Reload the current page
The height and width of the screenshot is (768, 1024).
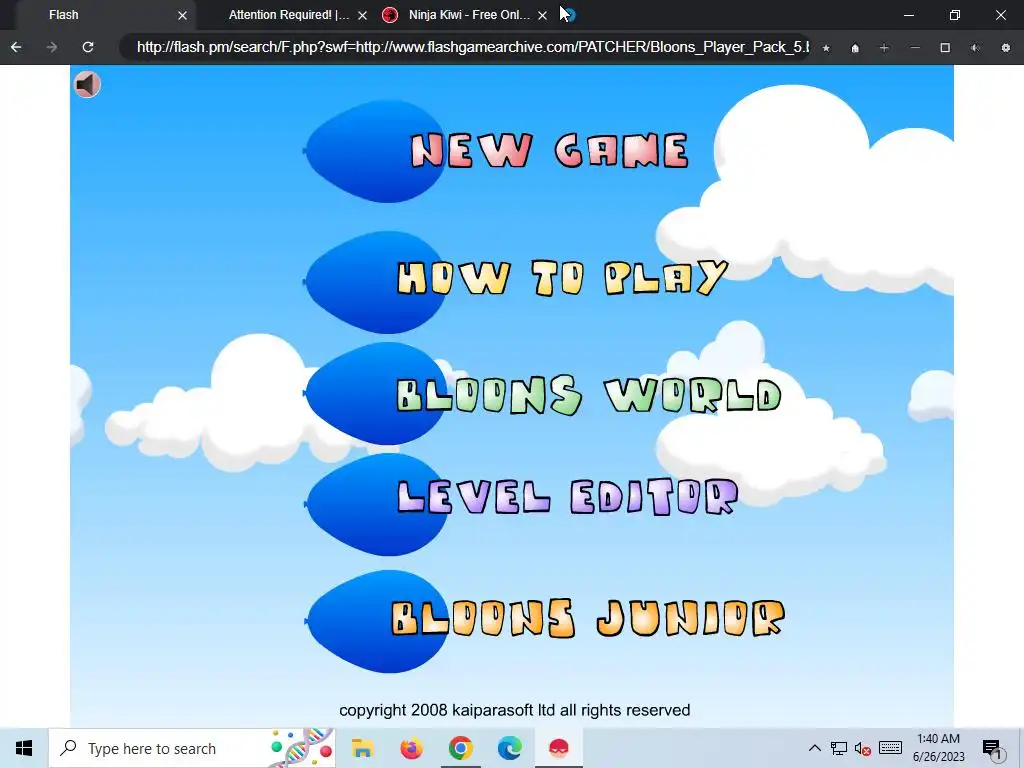pyautogui.click(x=88, y=47)
